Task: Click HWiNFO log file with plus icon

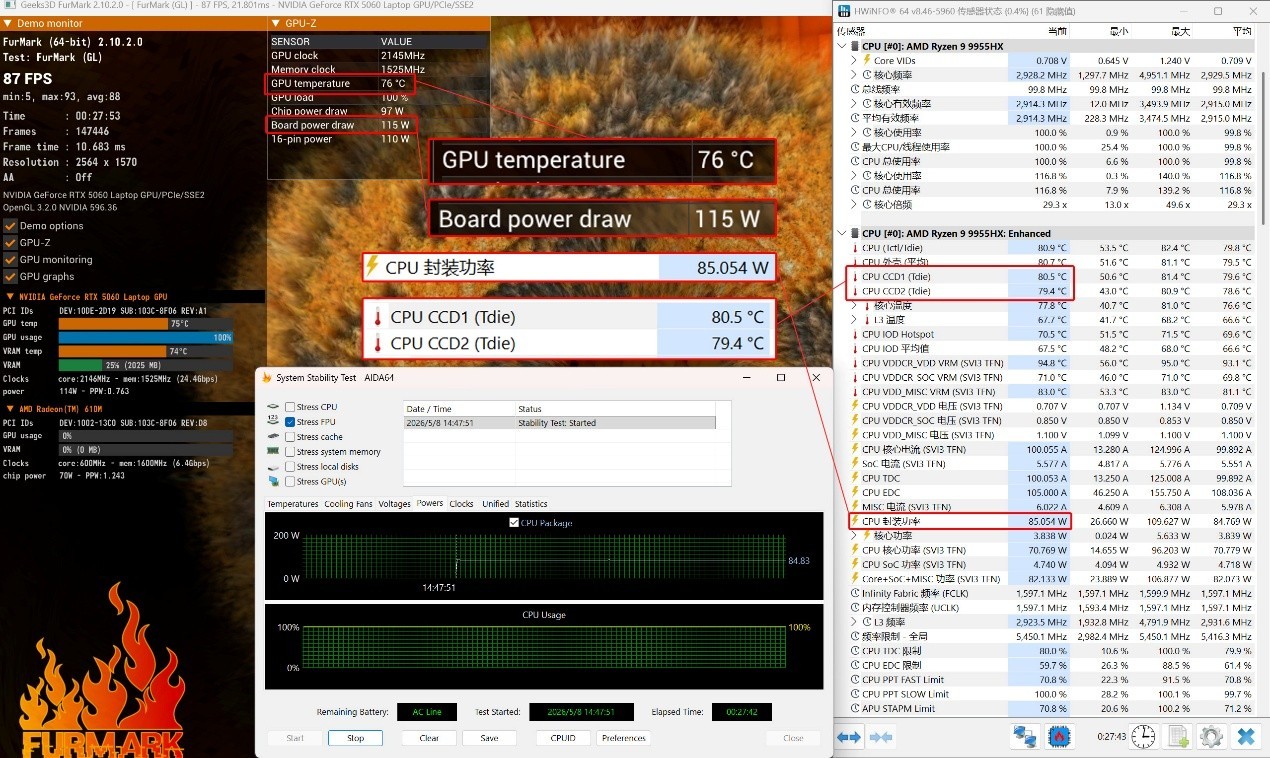Action: (x=1178, y=737)
